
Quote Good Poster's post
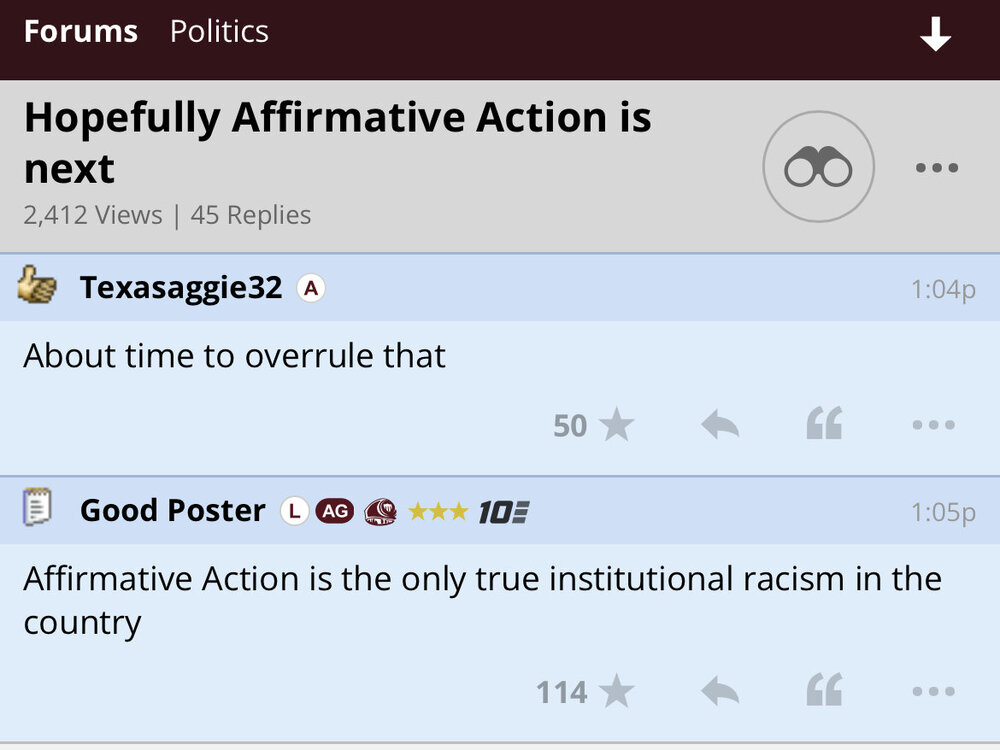825,691
